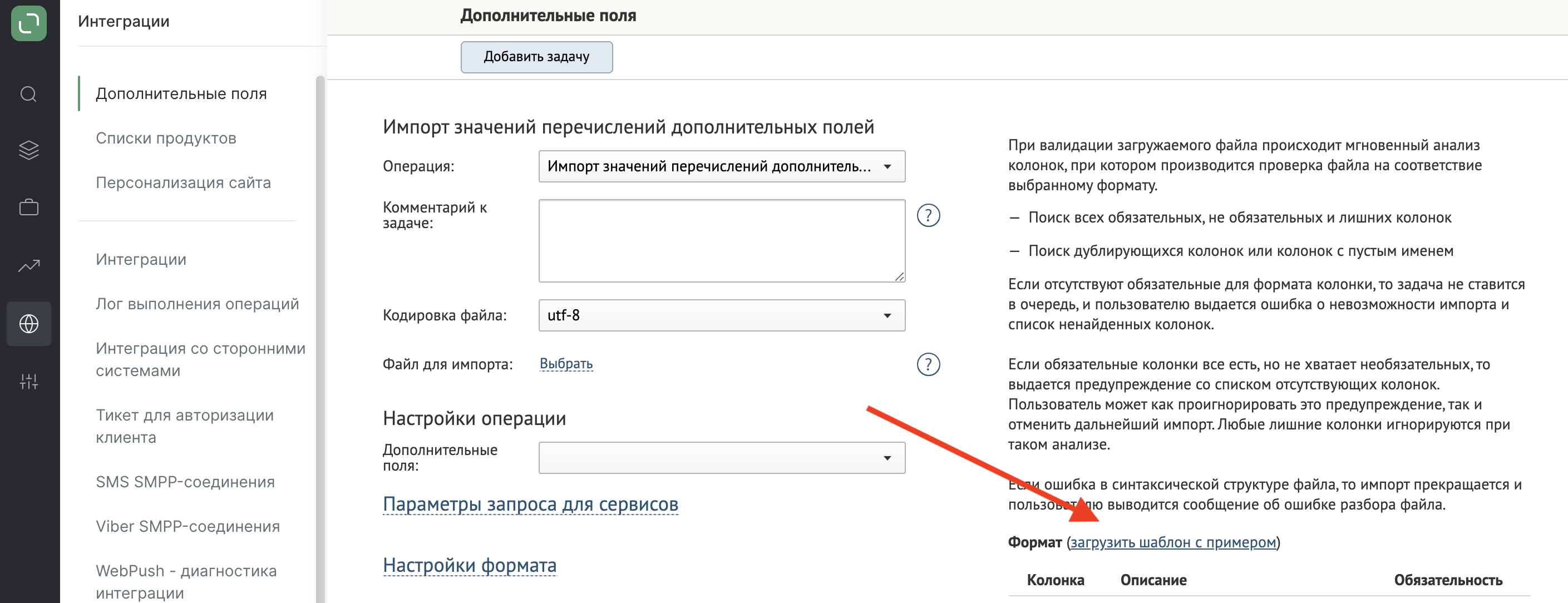The width and height of the screenshot is (1568, 603).
Task: Click into the Комментарий к задаче textarea
Action: click(x=722, y=241)
